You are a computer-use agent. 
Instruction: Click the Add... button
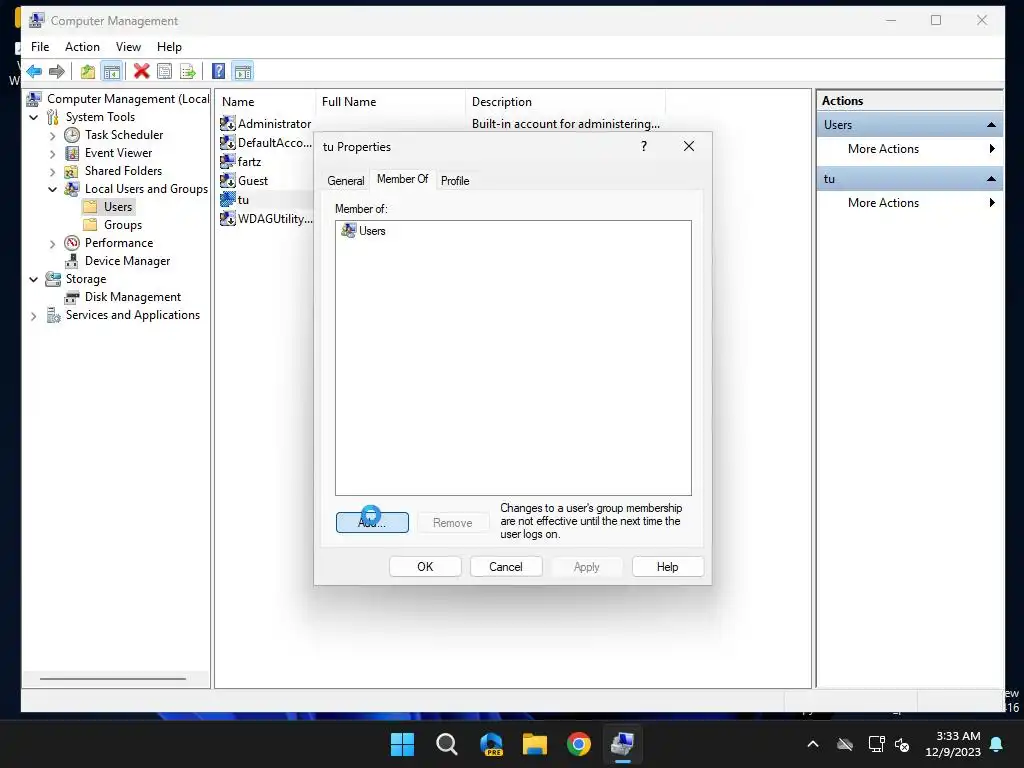click(x=372, y=522)
